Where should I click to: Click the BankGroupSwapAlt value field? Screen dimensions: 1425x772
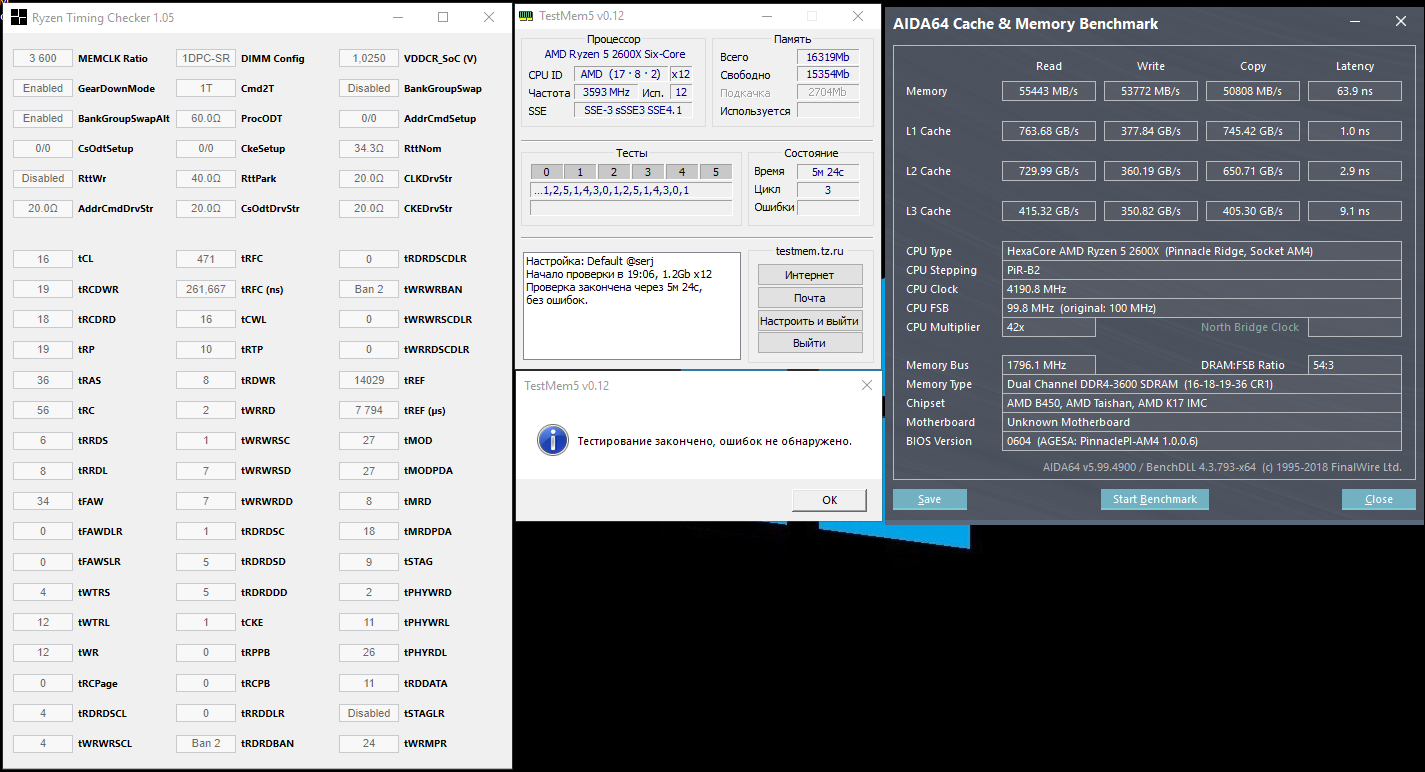click(43, 118)
